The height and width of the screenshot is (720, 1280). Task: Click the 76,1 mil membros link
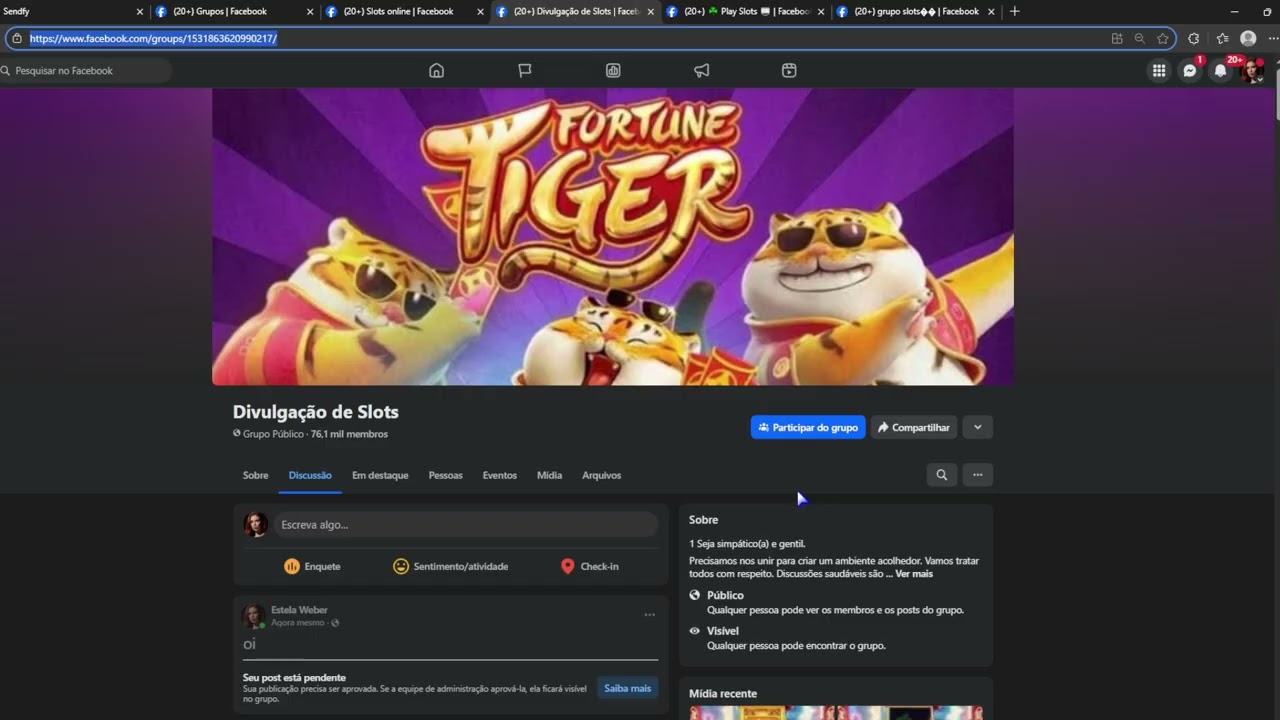[349, 434]
